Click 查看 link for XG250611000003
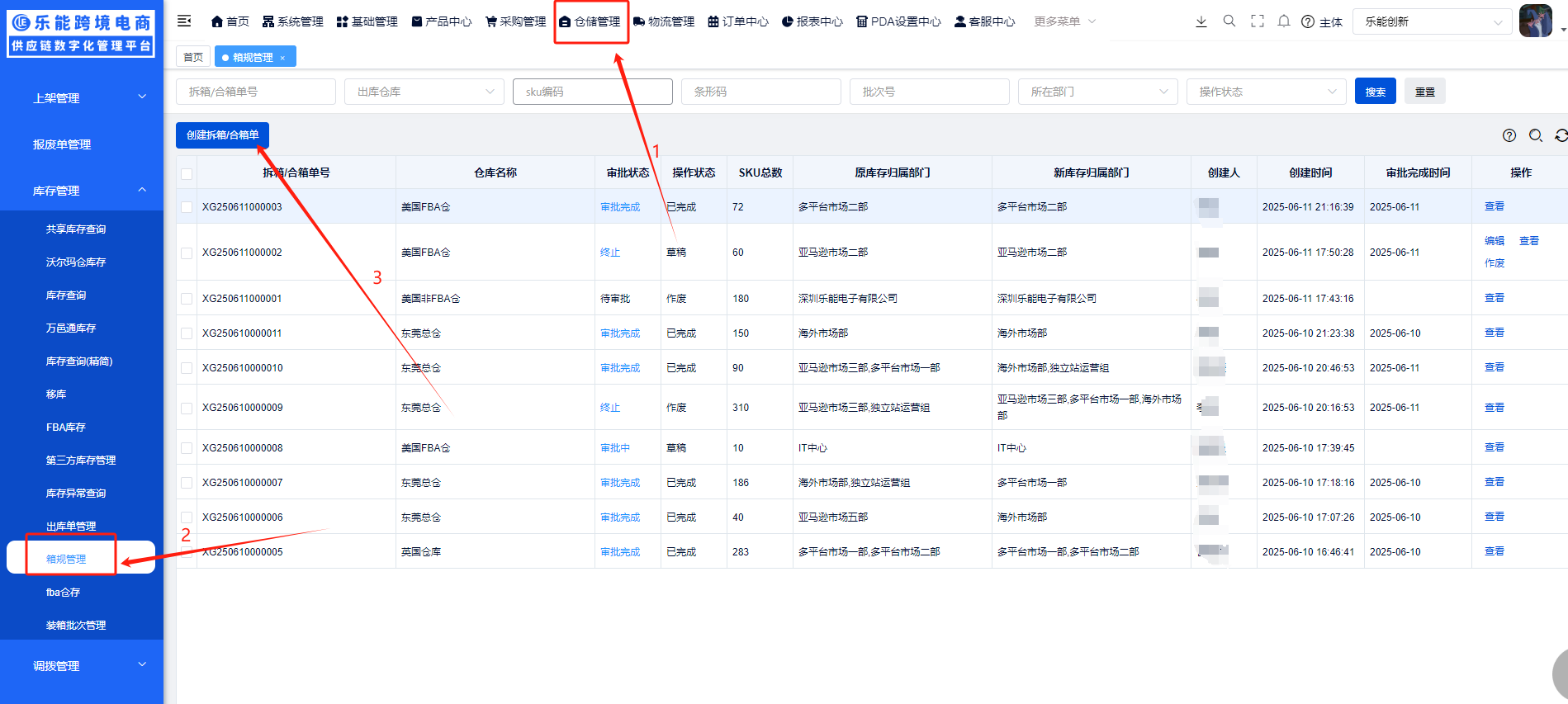 (x=1495, y=206)
